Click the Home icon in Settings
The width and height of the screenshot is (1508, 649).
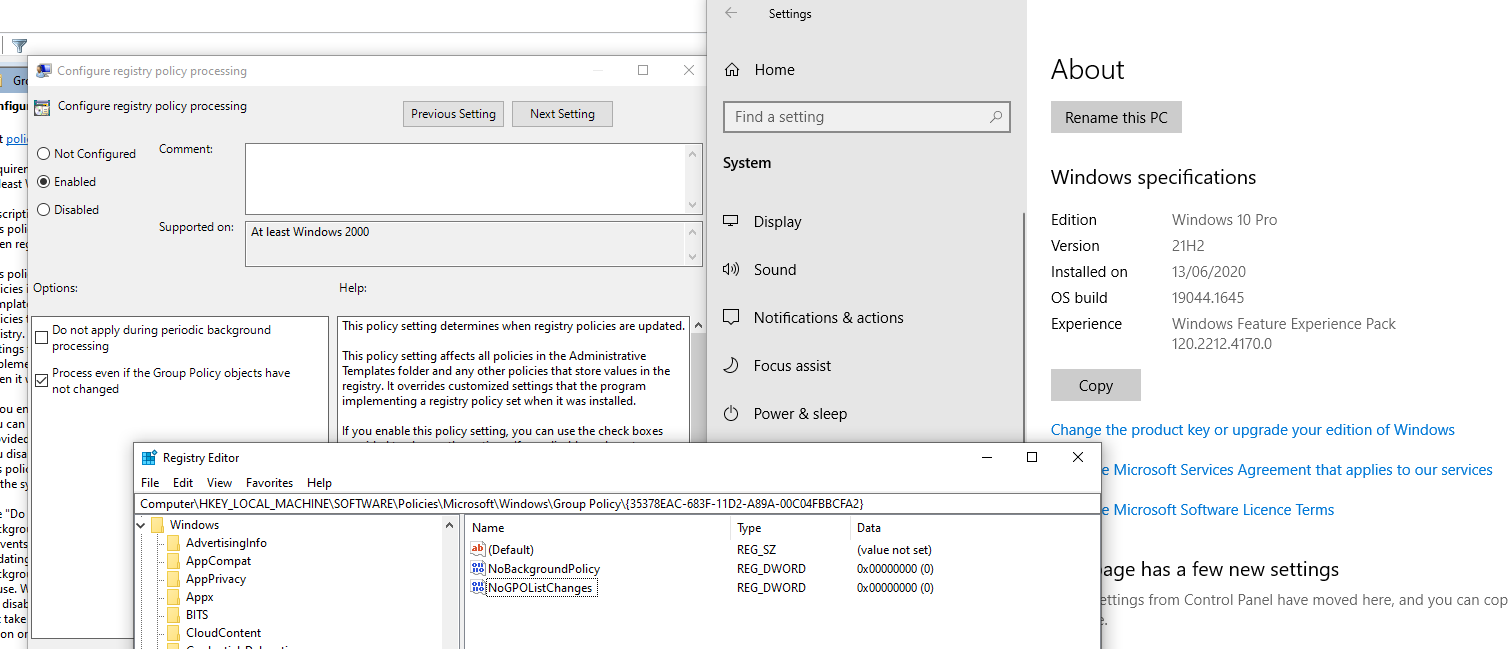click(734, 69)
